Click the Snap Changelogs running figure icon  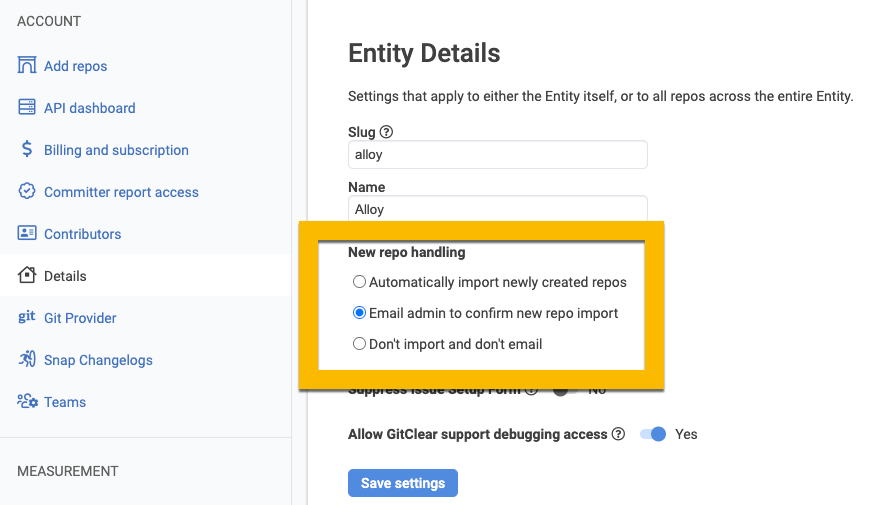[27, 360]
